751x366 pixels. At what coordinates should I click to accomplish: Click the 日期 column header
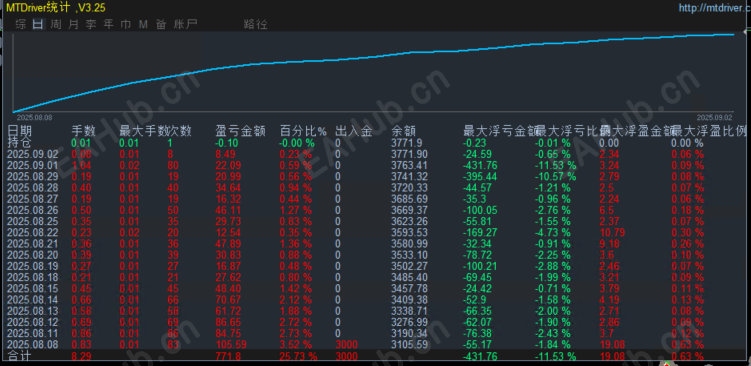pyautogui.click(x=19, y=131)
